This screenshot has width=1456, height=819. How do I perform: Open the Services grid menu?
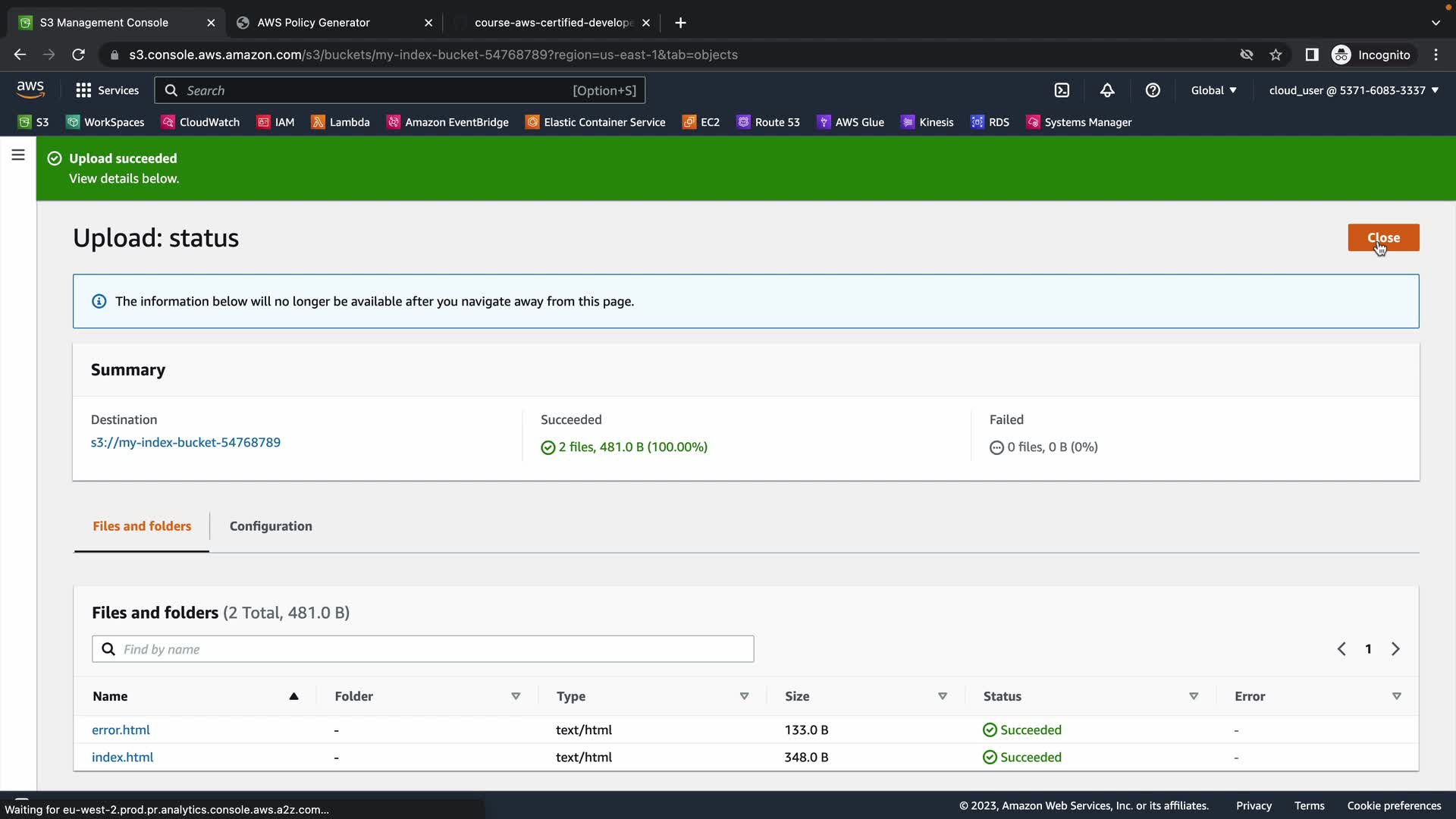pyautogui.click(x=107, y=90)
